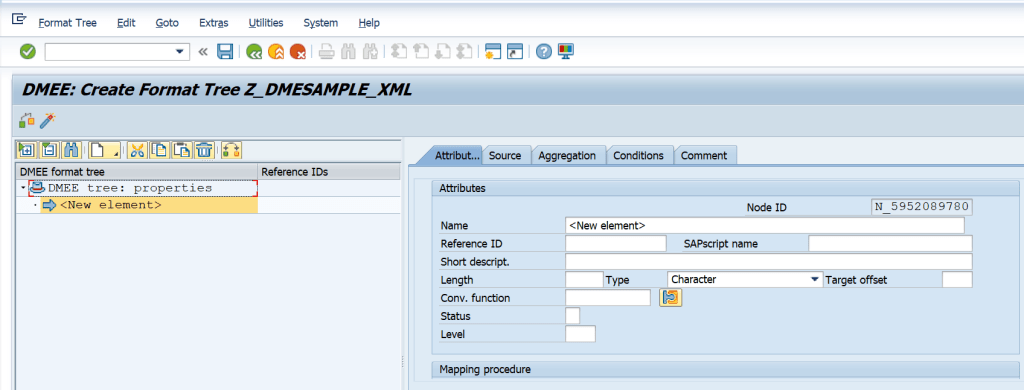The width and height of the screenshot is (1024, 390).
Task: Click the Node ID field N_5952089780
Action: click(x=922, y=207)
